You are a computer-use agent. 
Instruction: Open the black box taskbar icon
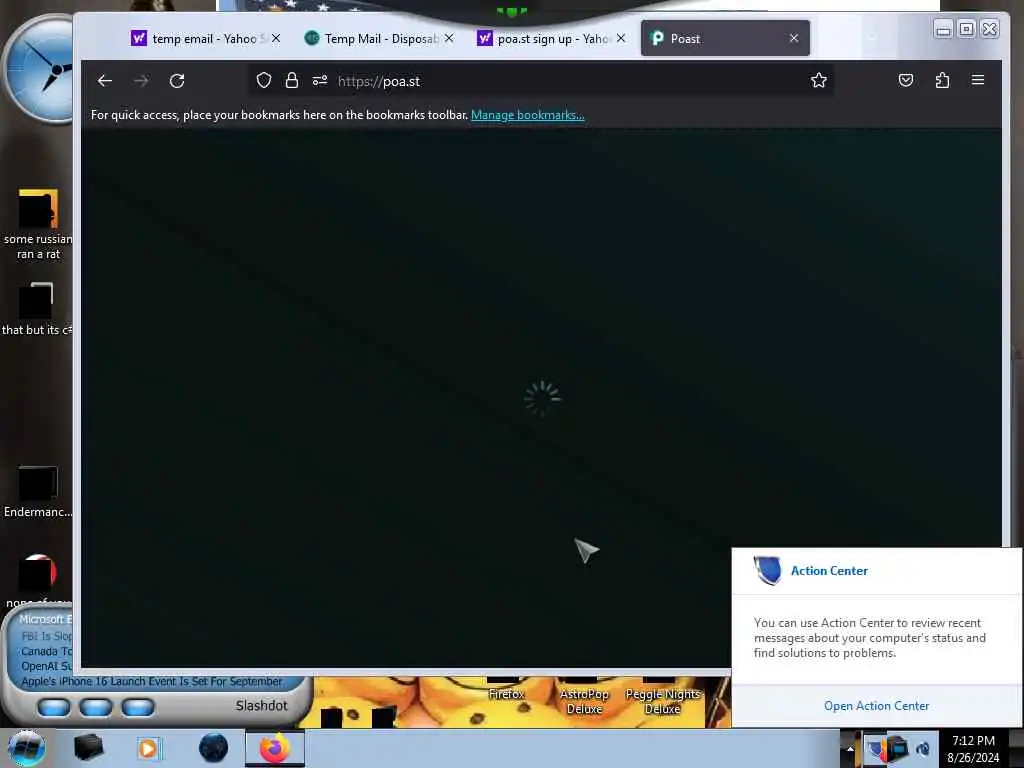click(x=88, y=748)
